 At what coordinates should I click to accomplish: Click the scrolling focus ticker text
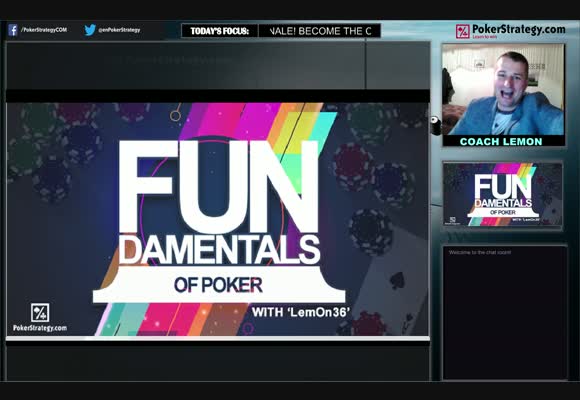tap(320, 31)
